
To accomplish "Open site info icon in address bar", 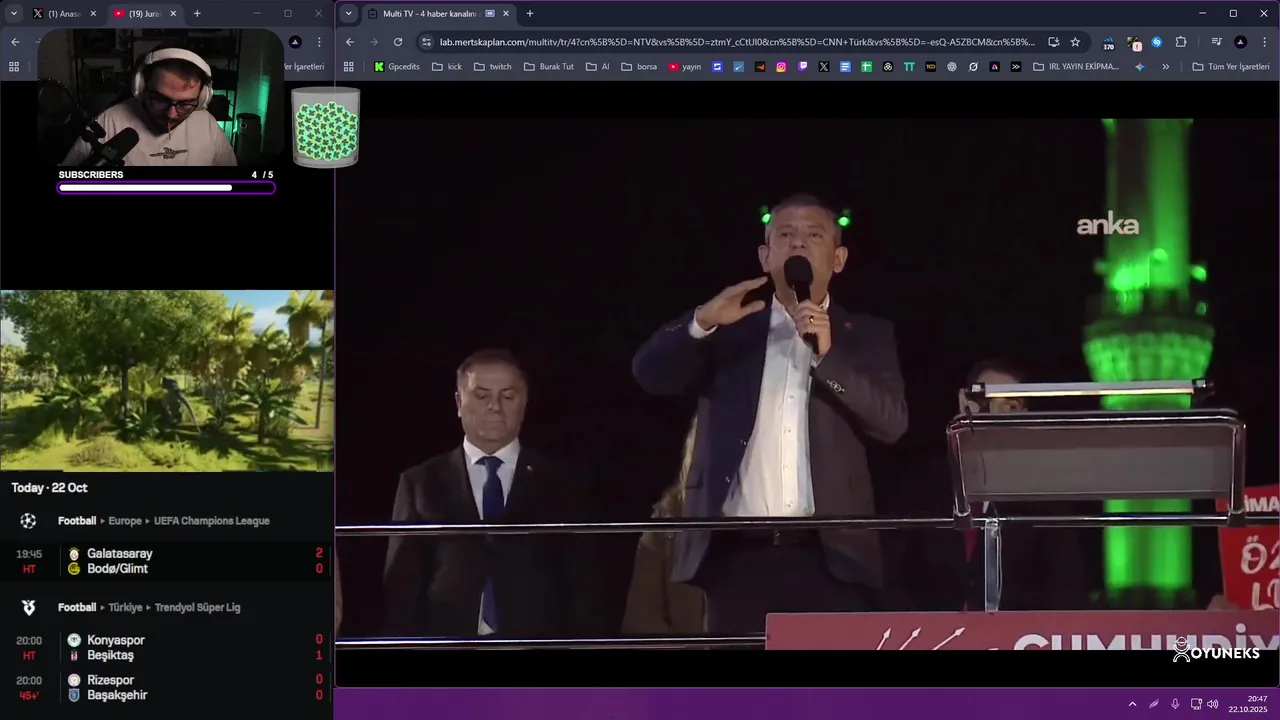I will (x=427, y=42).
